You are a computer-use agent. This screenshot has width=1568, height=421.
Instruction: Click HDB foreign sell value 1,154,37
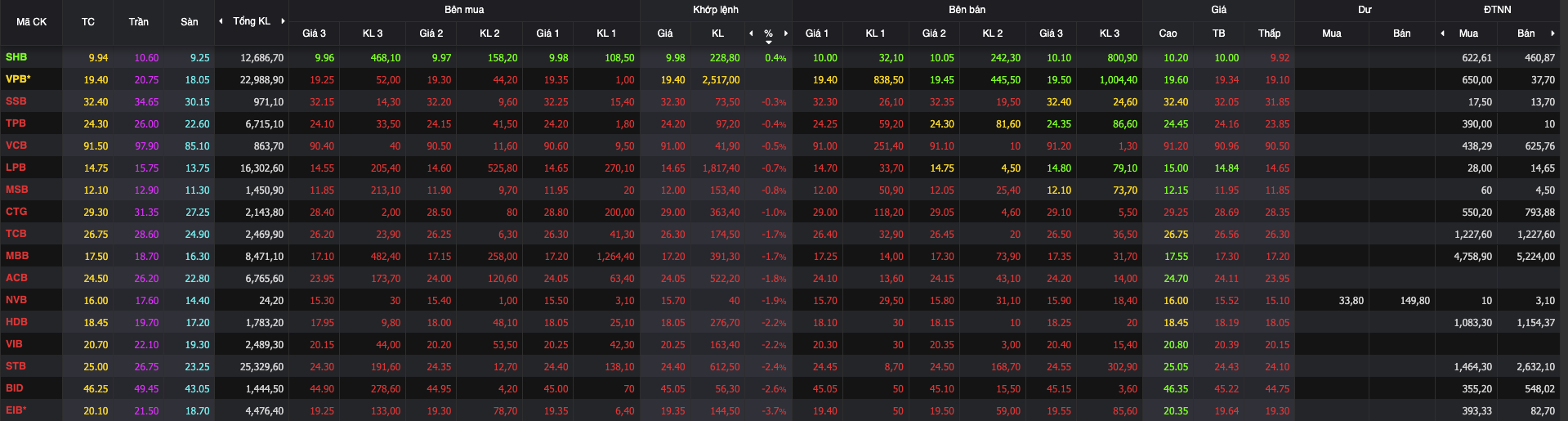tap(1536, 323)
